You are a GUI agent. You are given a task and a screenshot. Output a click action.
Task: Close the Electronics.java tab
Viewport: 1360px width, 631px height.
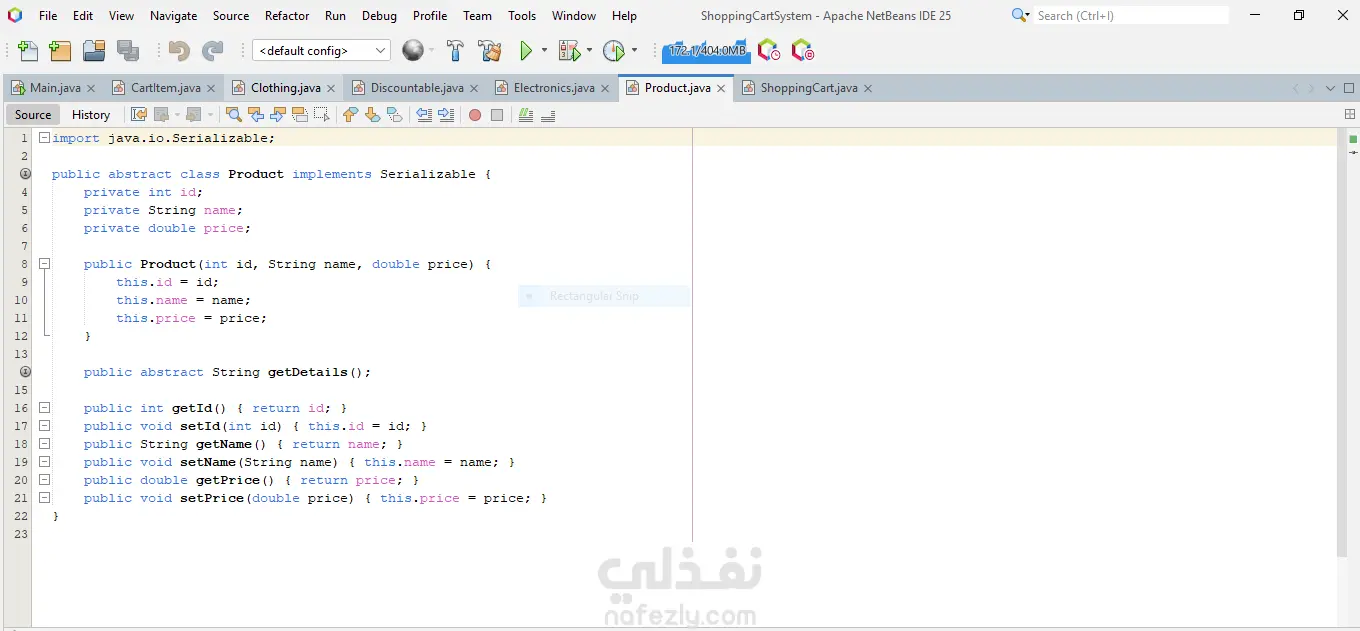605,87
